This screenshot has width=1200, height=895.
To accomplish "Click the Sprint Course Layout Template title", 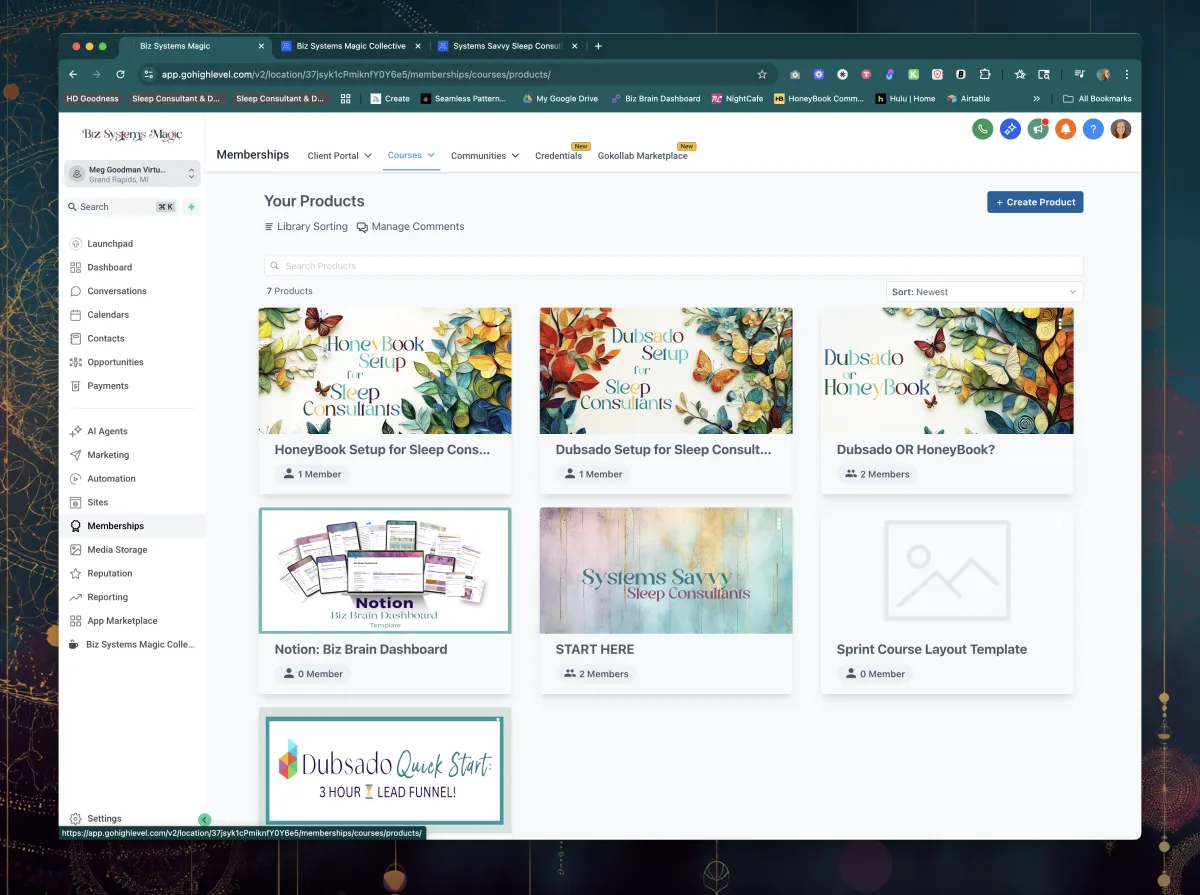I will click(x=932, y=650).
